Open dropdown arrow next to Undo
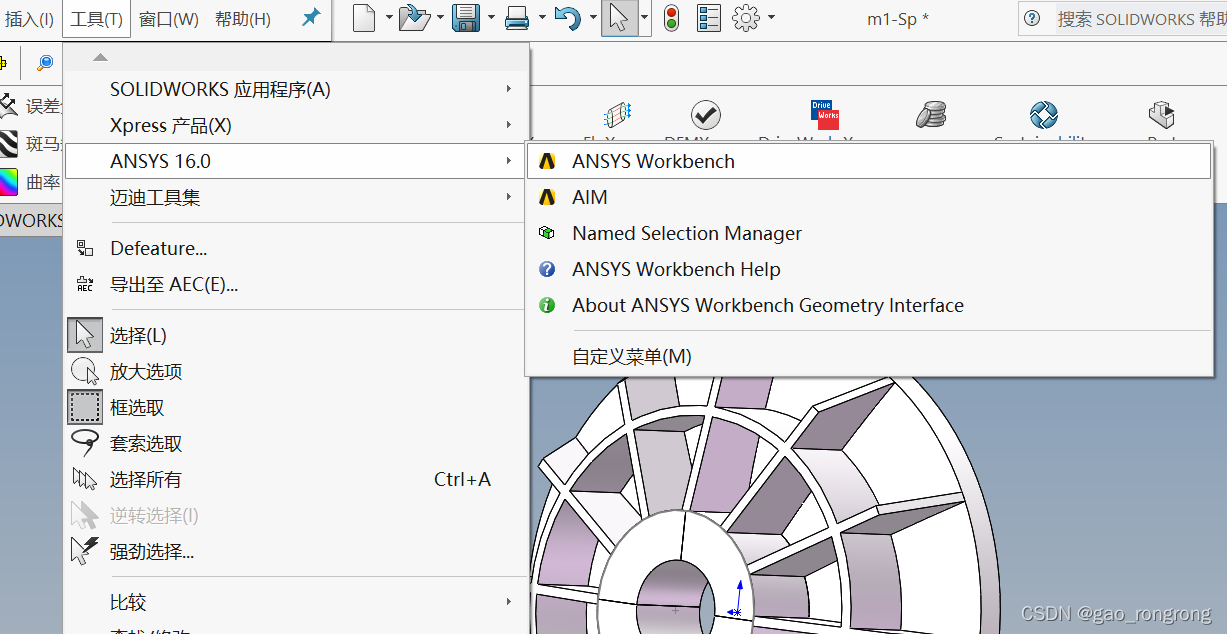This screenshot has height=634, width=1227. [591, 18]
